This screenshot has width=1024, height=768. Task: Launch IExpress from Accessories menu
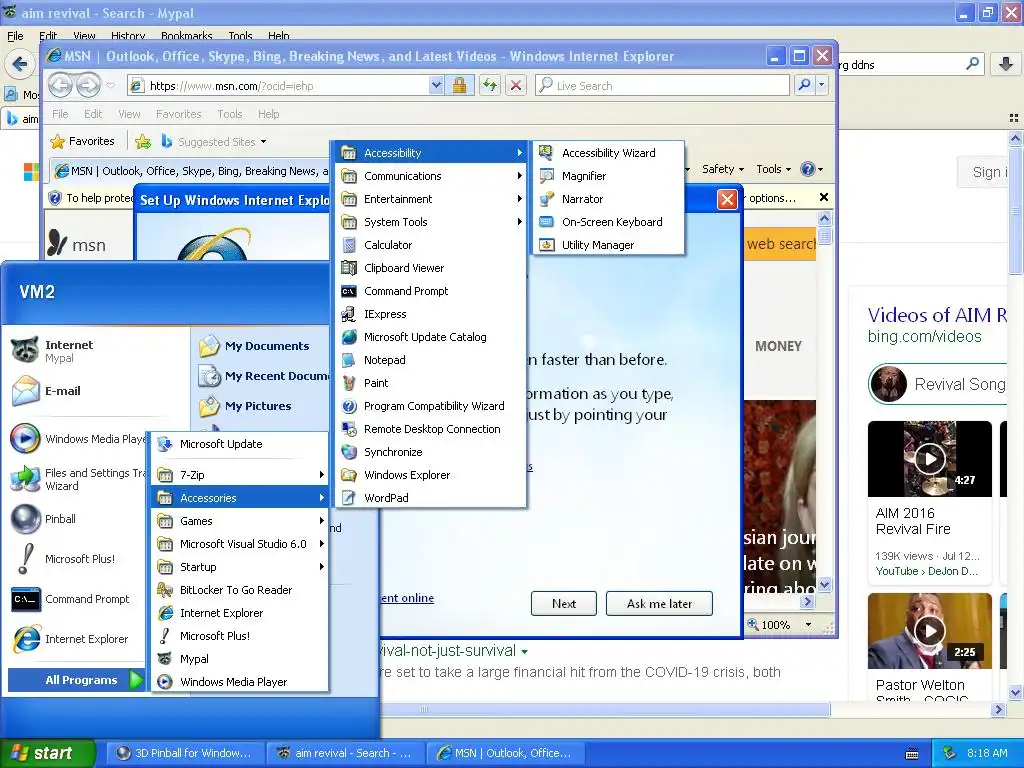click(431, 314)
